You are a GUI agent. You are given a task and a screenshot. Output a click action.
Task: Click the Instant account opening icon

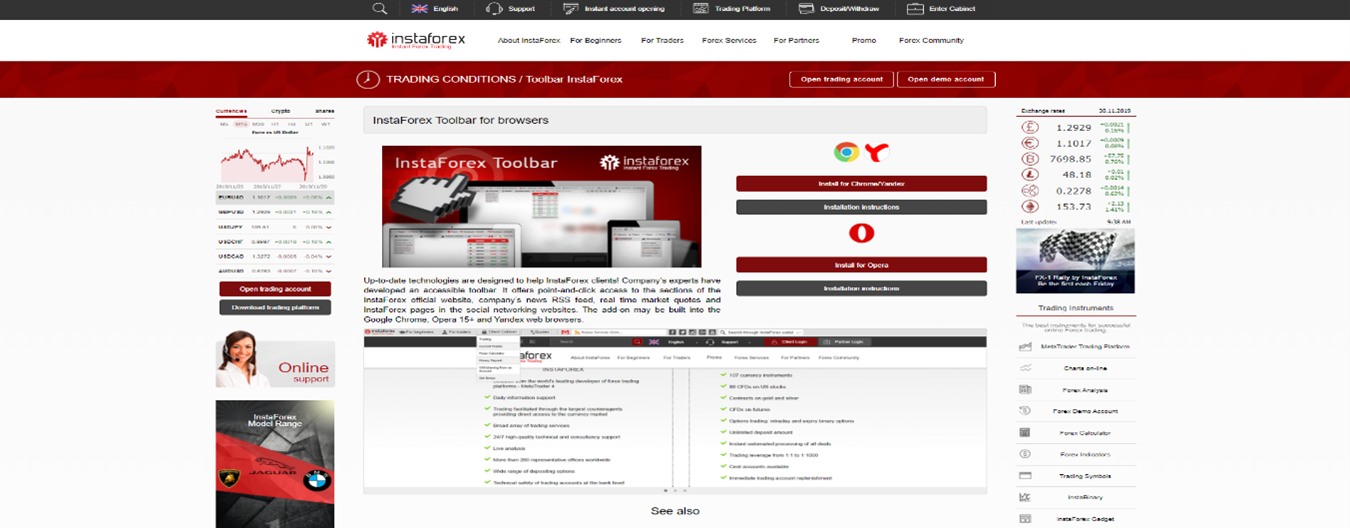click(571, 8)
